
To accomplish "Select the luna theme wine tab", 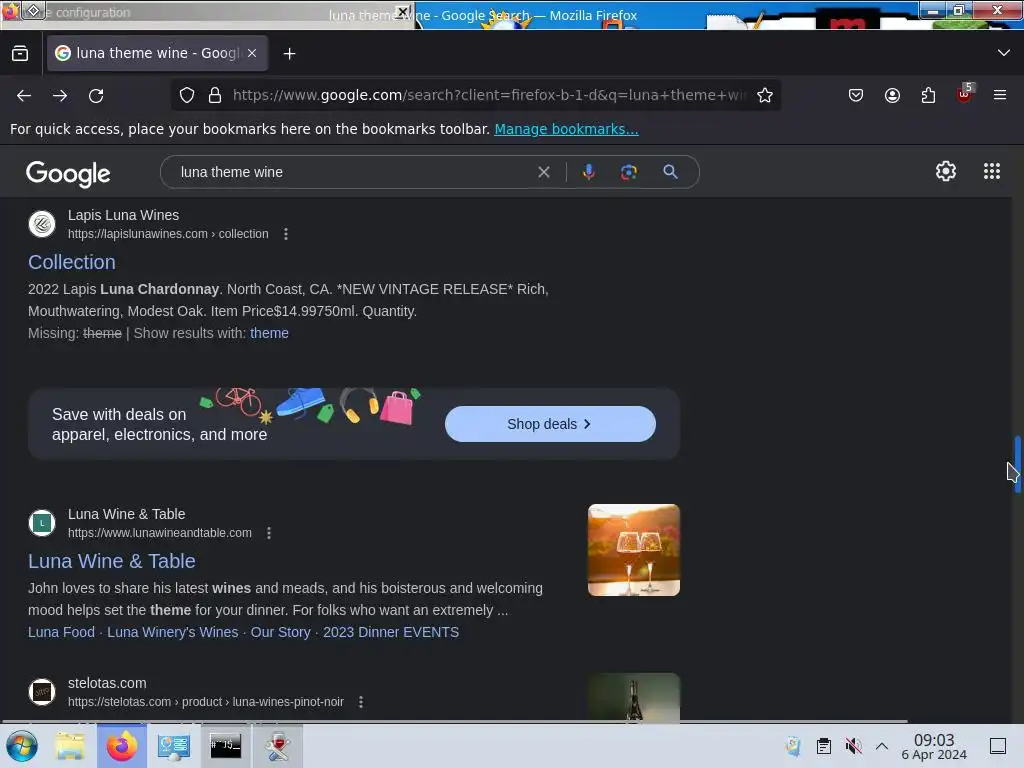I will [157, 53].
